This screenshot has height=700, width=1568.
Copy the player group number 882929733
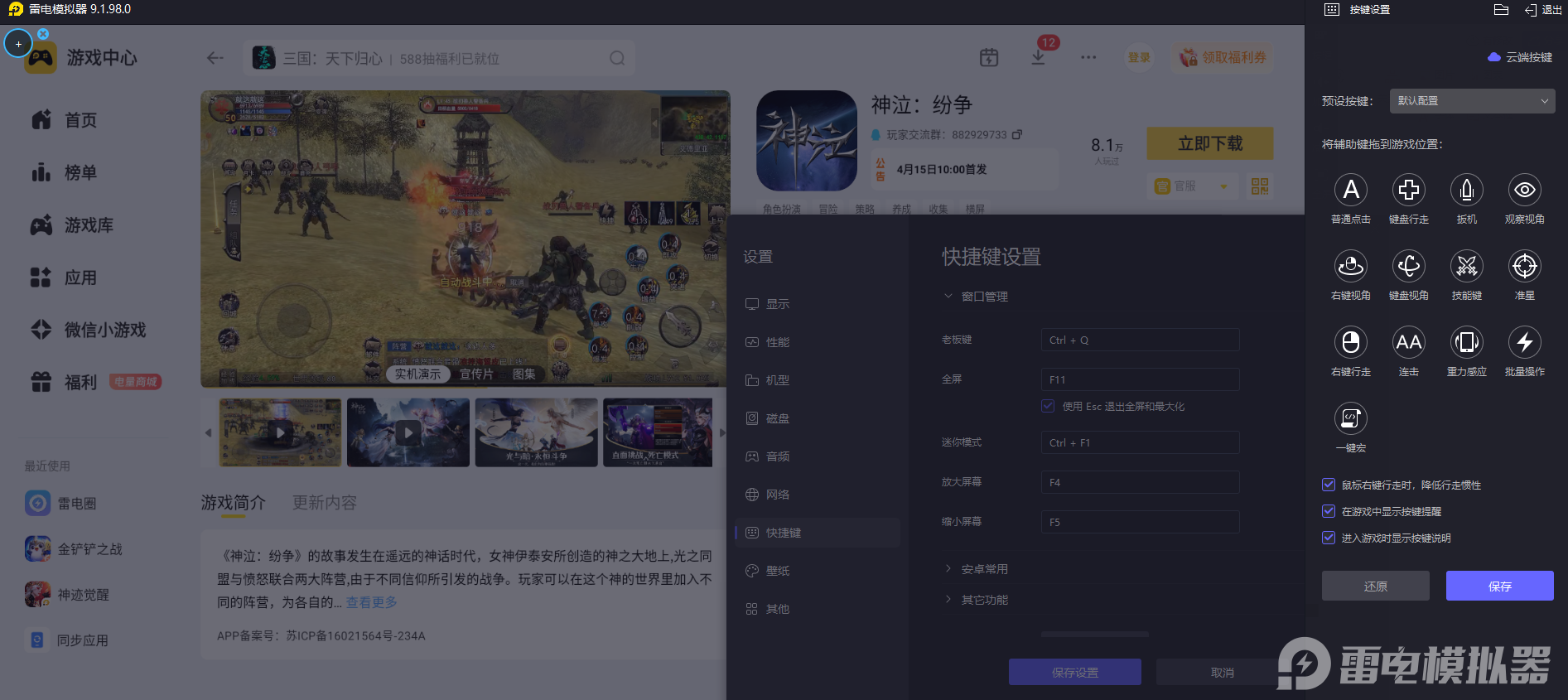point(1017,134)
